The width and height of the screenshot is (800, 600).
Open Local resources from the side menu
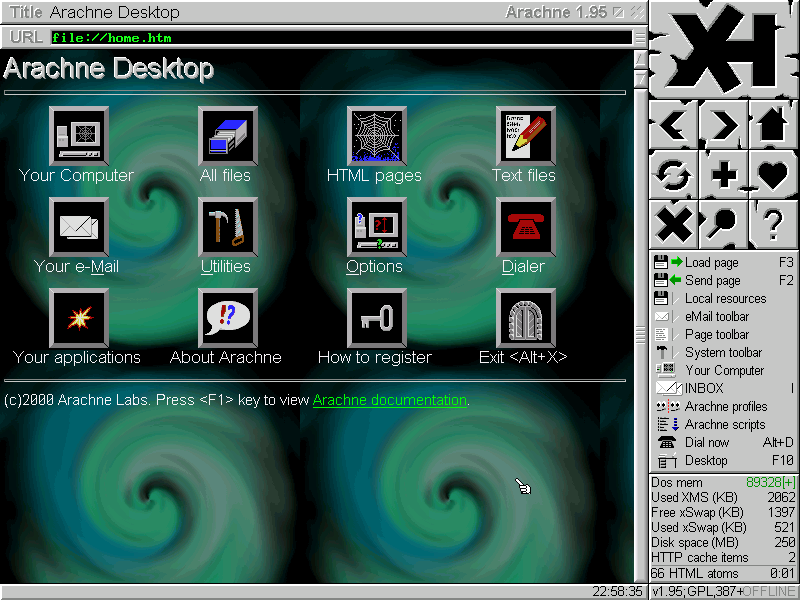pos(723,298)
